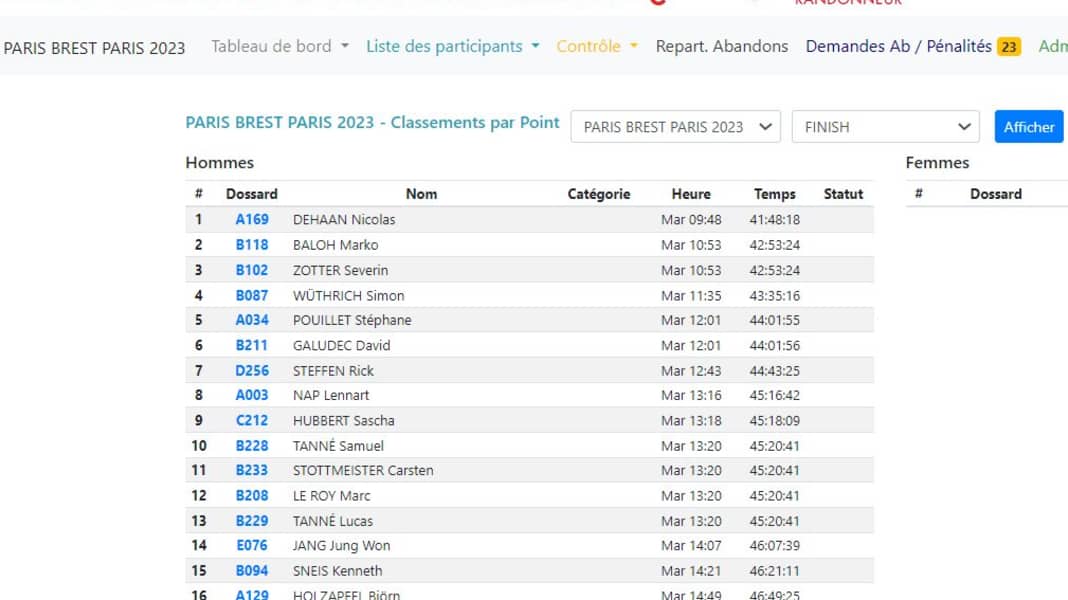1068x600 pixels.
Task: Open dossard B118 rider link
Action: click(x=252, y=244)
